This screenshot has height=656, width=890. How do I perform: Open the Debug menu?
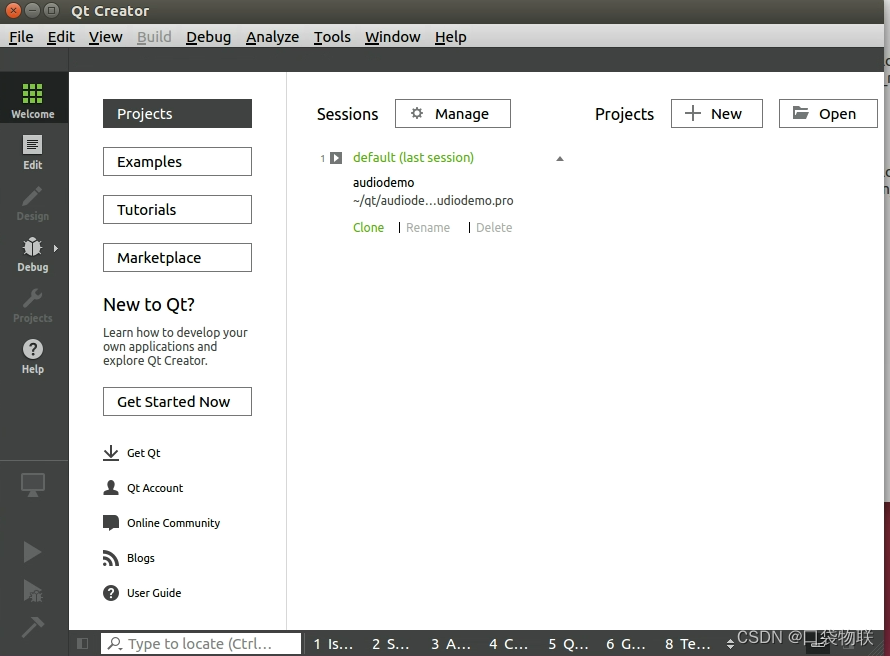(208, 37)
